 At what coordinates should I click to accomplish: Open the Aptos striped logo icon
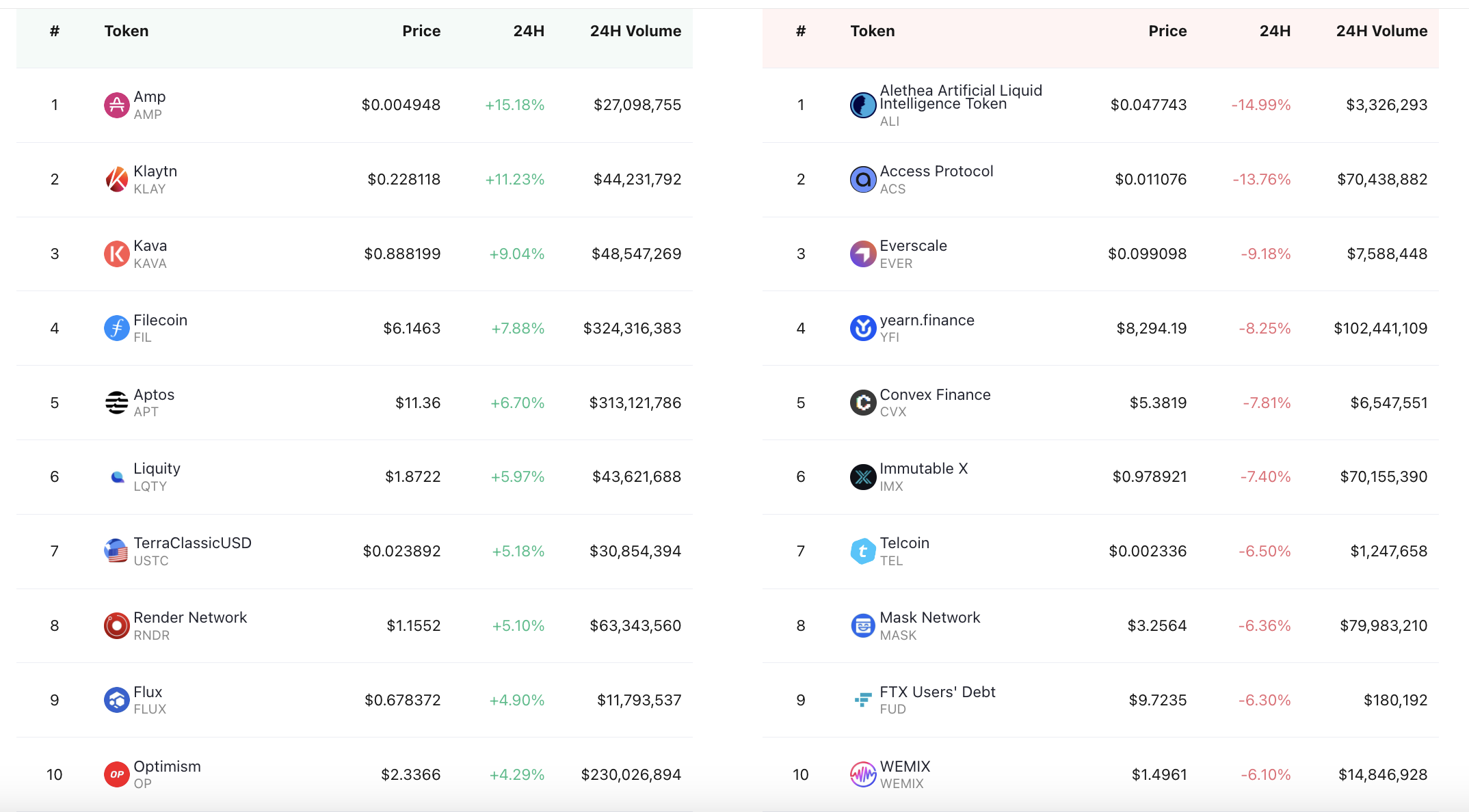pyautogui.click(x=116, y=403)
